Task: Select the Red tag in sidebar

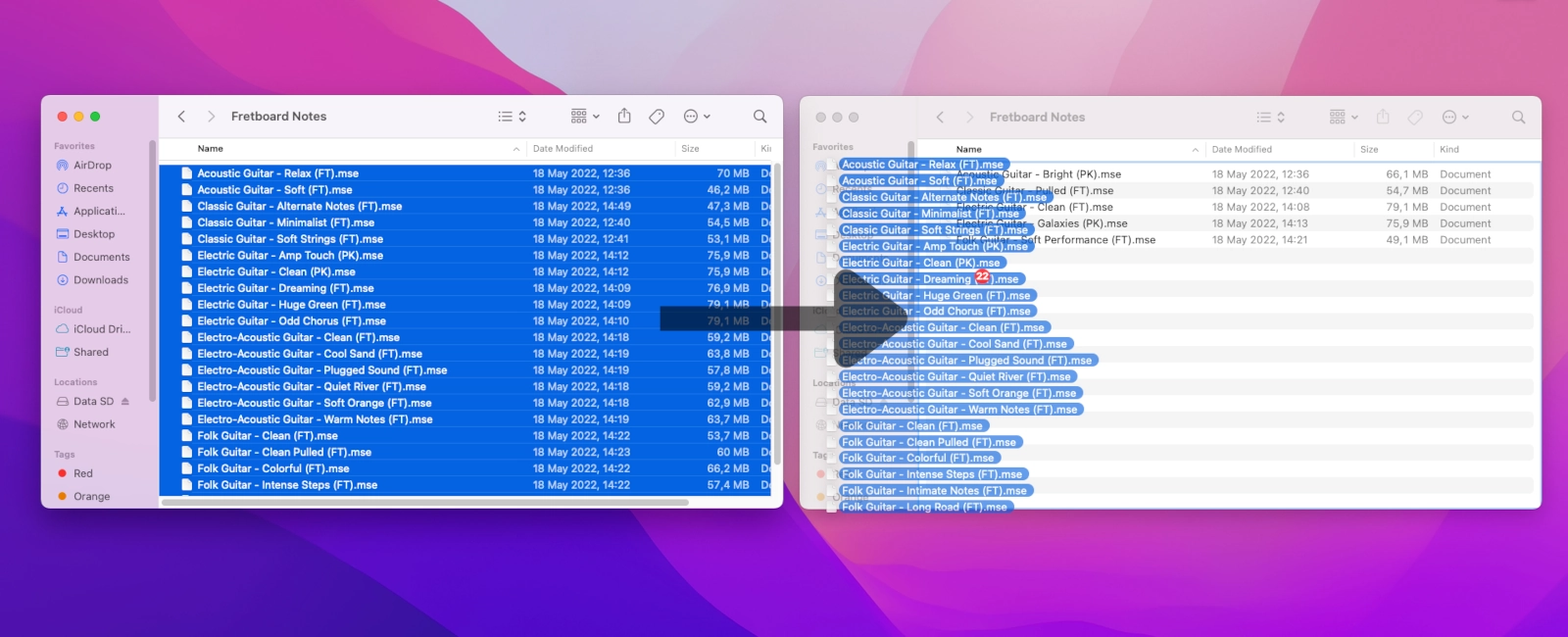Action: 83,473
